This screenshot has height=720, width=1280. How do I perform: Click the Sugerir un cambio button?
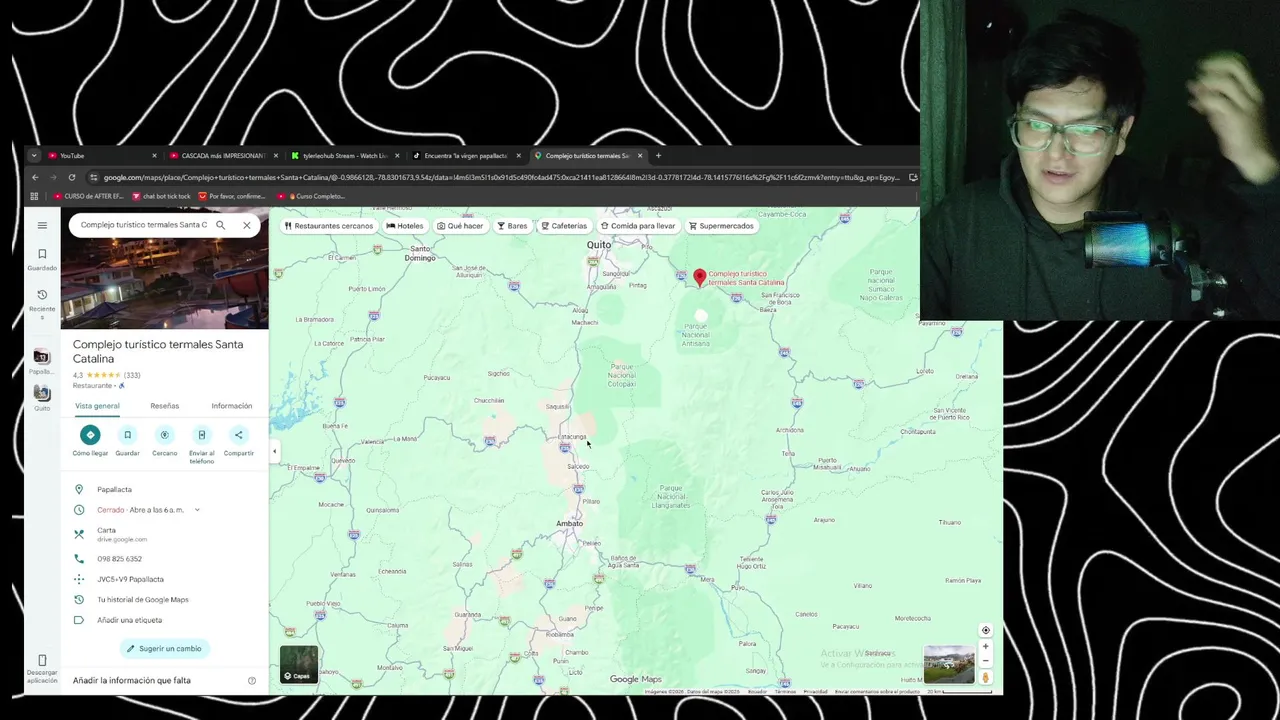point(164,648)
